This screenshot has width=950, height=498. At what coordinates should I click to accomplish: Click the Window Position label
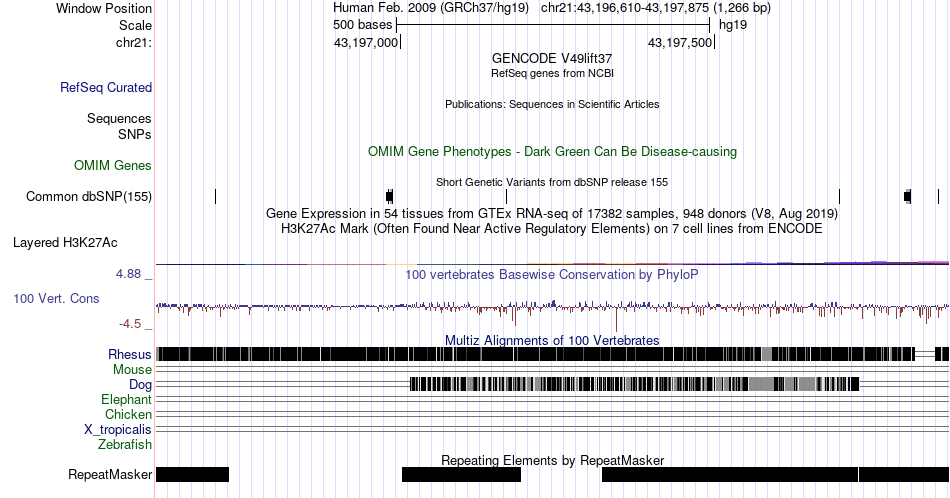(x=104, y=8)
